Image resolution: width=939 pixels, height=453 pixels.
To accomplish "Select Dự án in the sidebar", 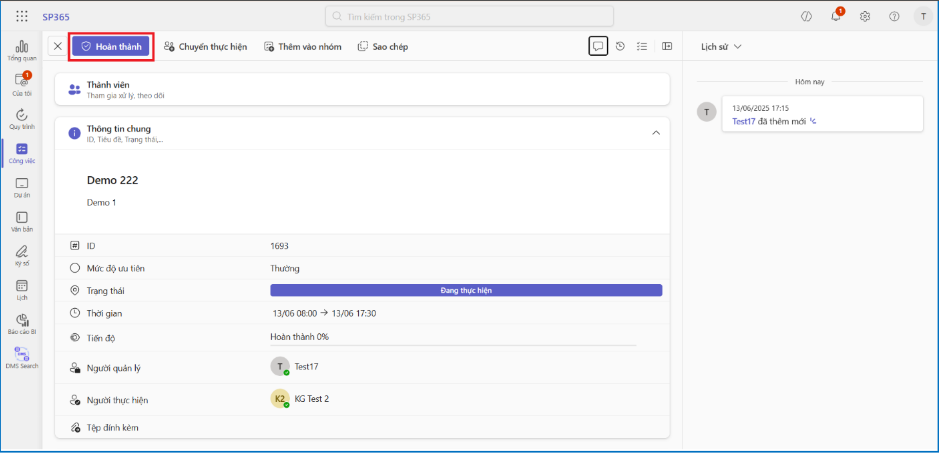I will [22, 187].
